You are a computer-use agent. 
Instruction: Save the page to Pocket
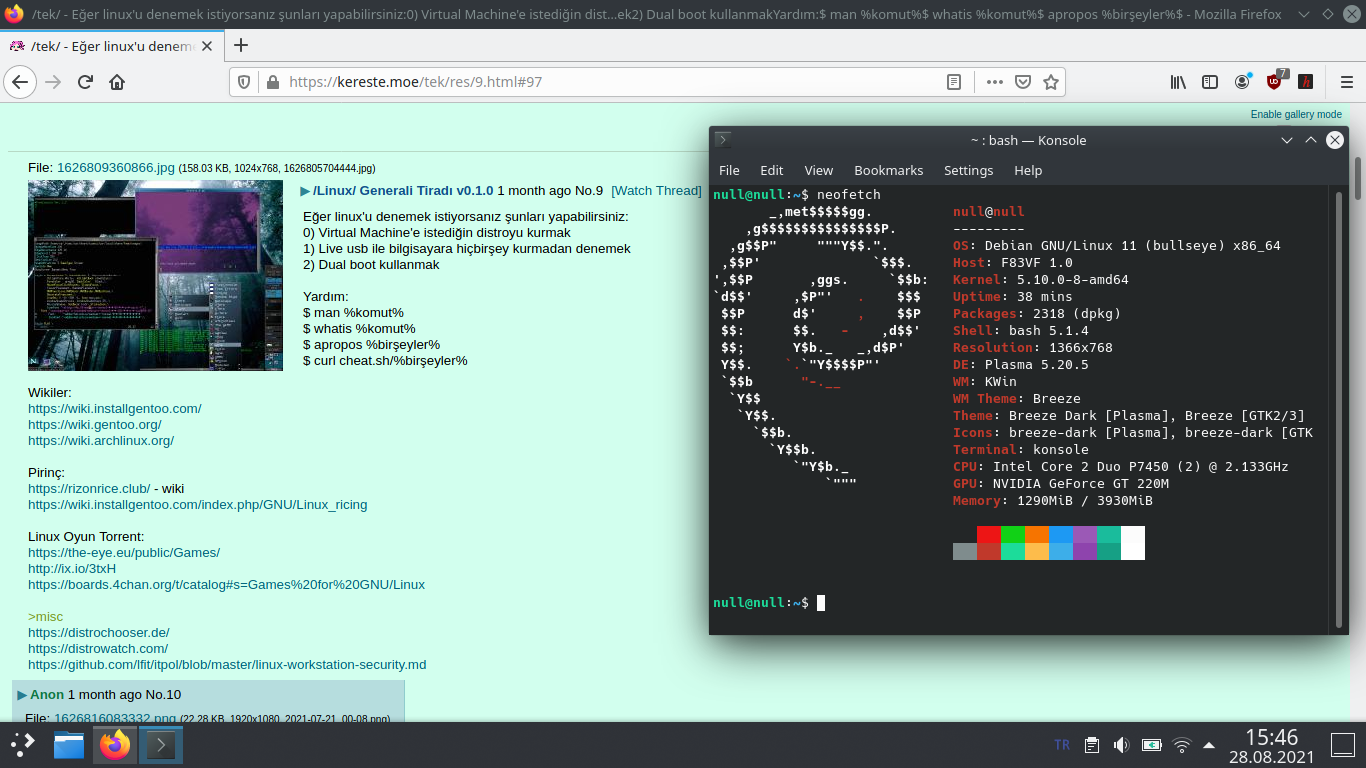point(1022,82)
